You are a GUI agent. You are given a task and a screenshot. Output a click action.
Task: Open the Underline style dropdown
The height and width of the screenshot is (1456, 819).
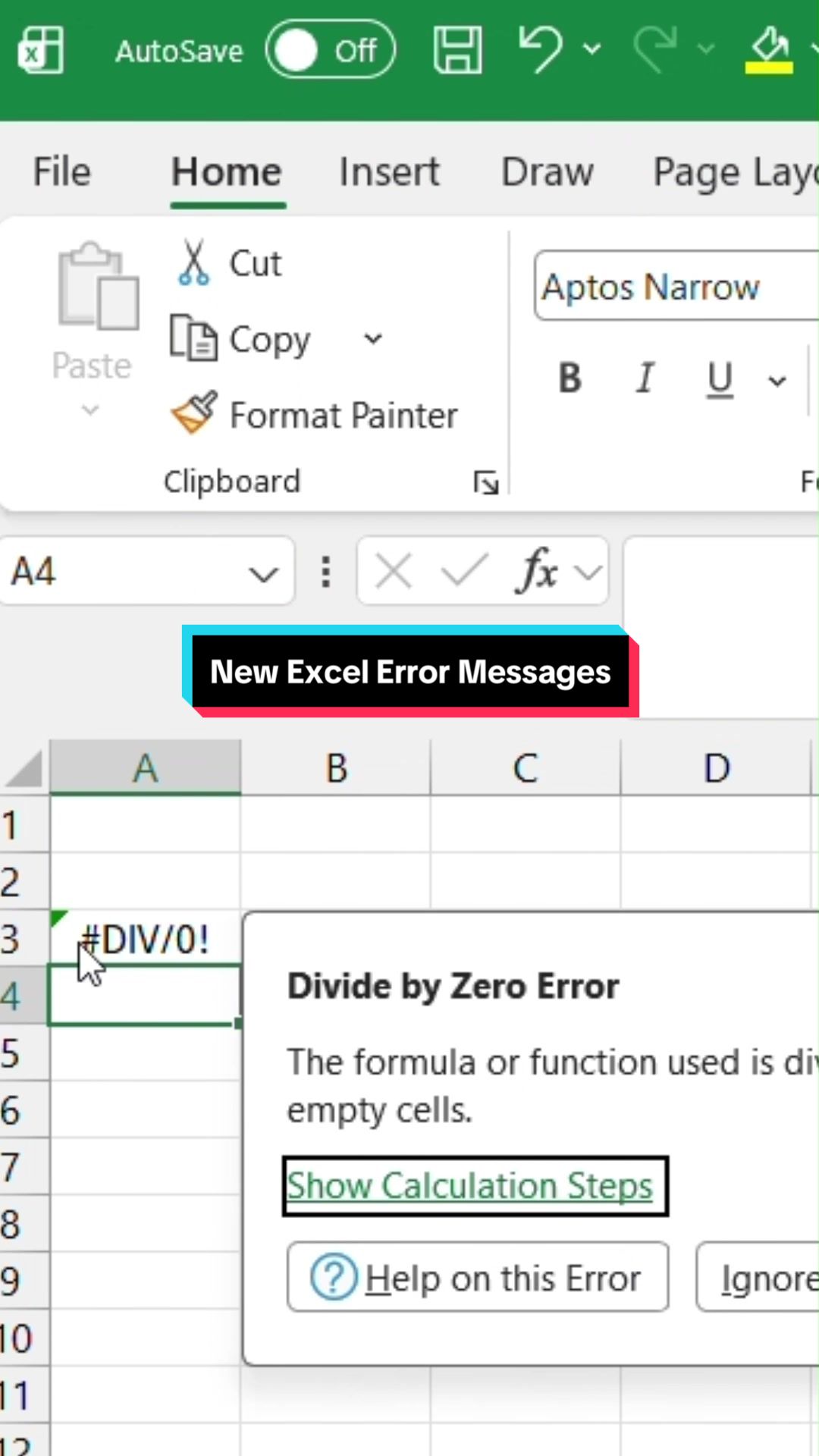tap(777, 381)
